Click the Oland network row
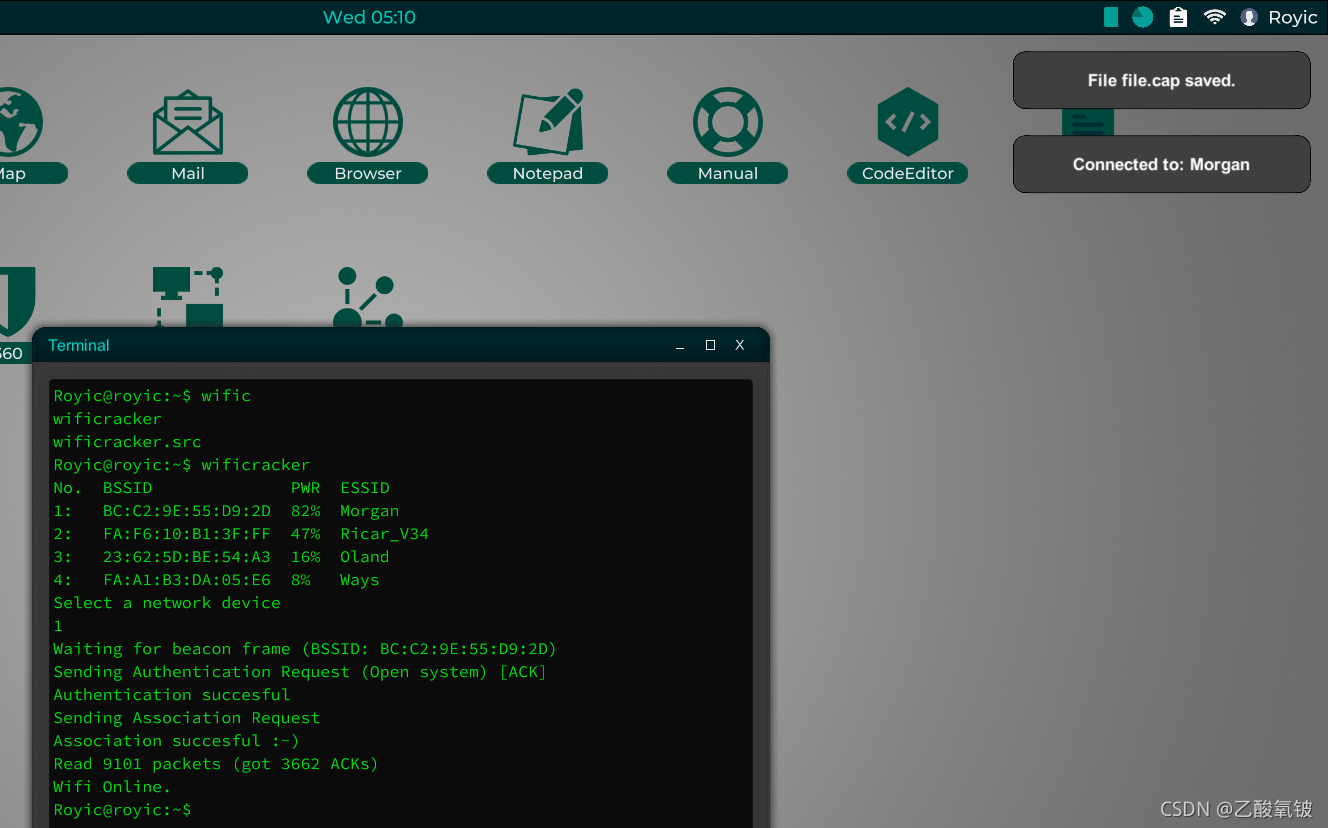 point(221,557)
